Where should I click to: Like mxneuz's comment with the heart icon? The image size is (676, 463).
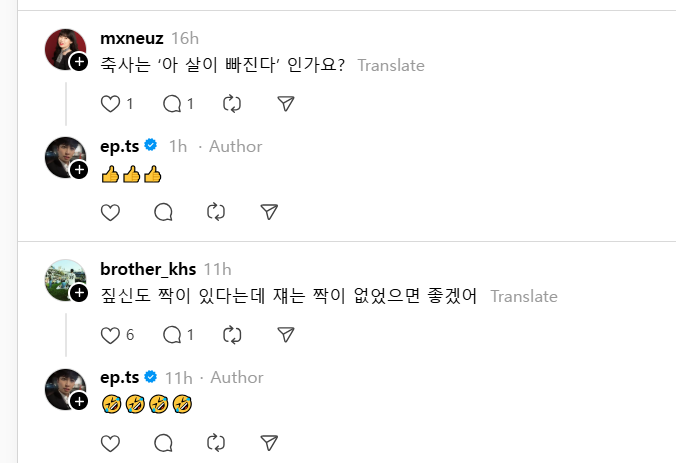coord(111,103)
